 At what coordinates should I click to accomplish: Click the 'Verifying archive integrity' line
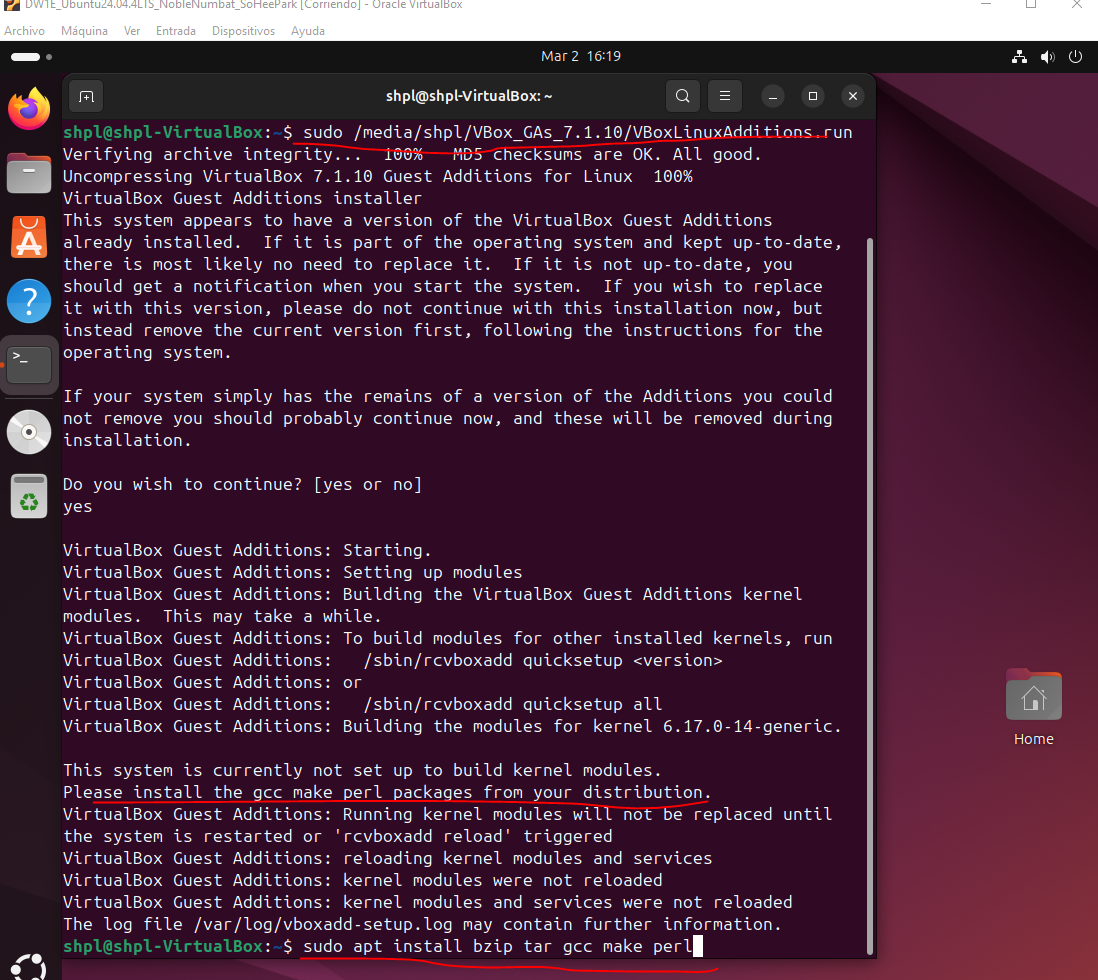[412, 154]
